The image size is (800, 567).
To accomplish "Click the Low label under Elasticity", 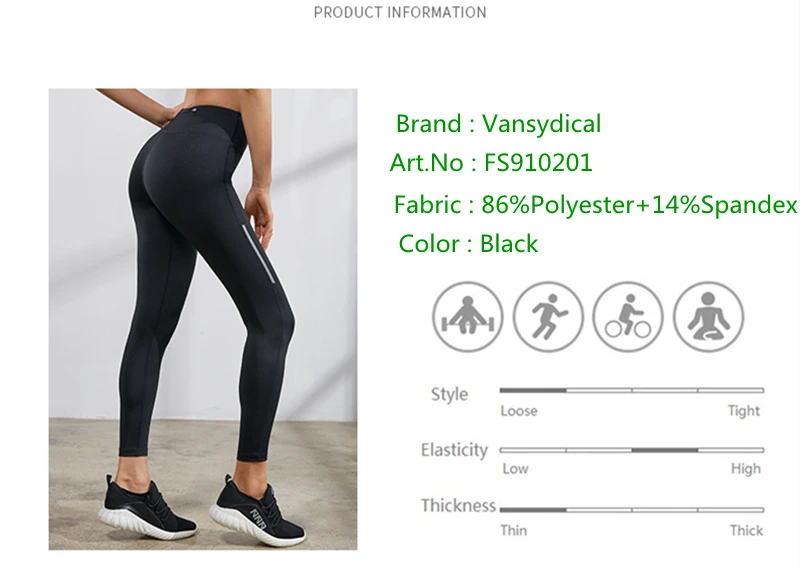I will 515,469.
